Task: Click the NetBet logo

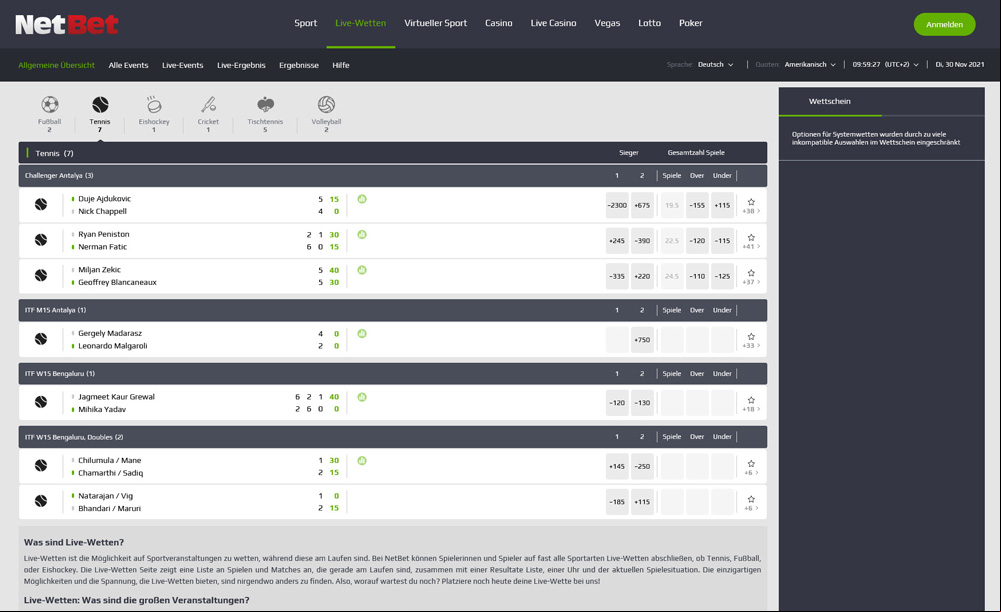Action: pyautogui.click(x=66, y=24)
